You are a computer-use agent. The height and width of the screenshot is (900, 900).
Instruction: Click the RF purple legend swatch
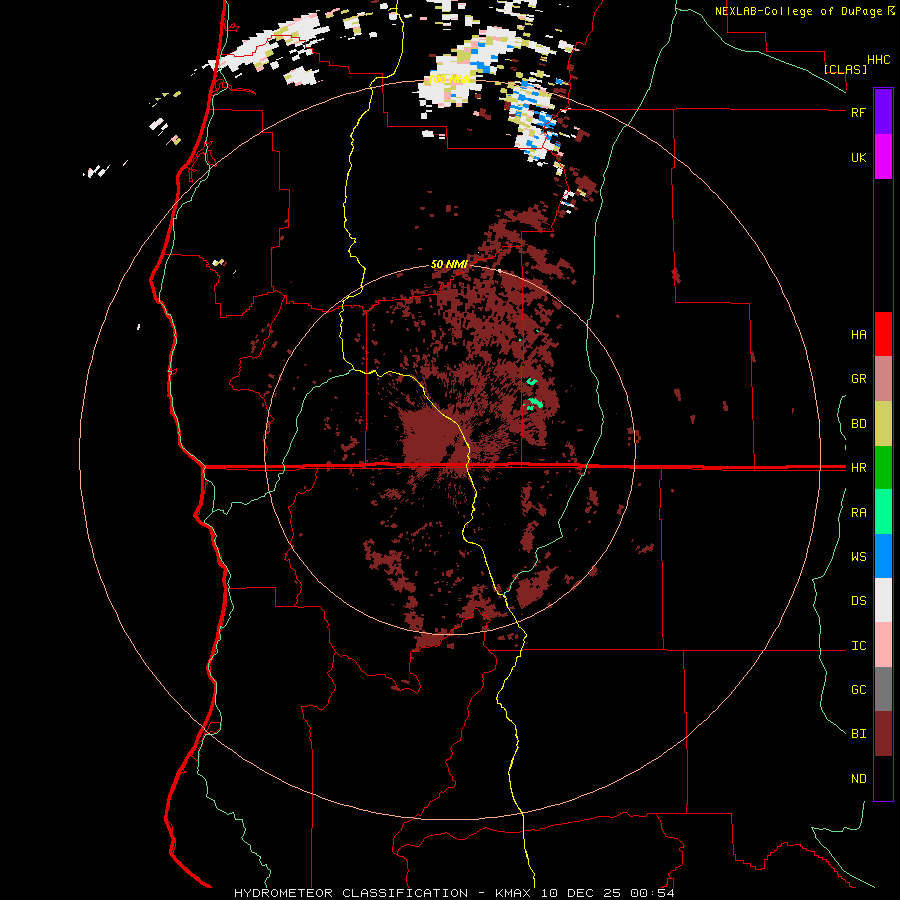click(883, 112)
